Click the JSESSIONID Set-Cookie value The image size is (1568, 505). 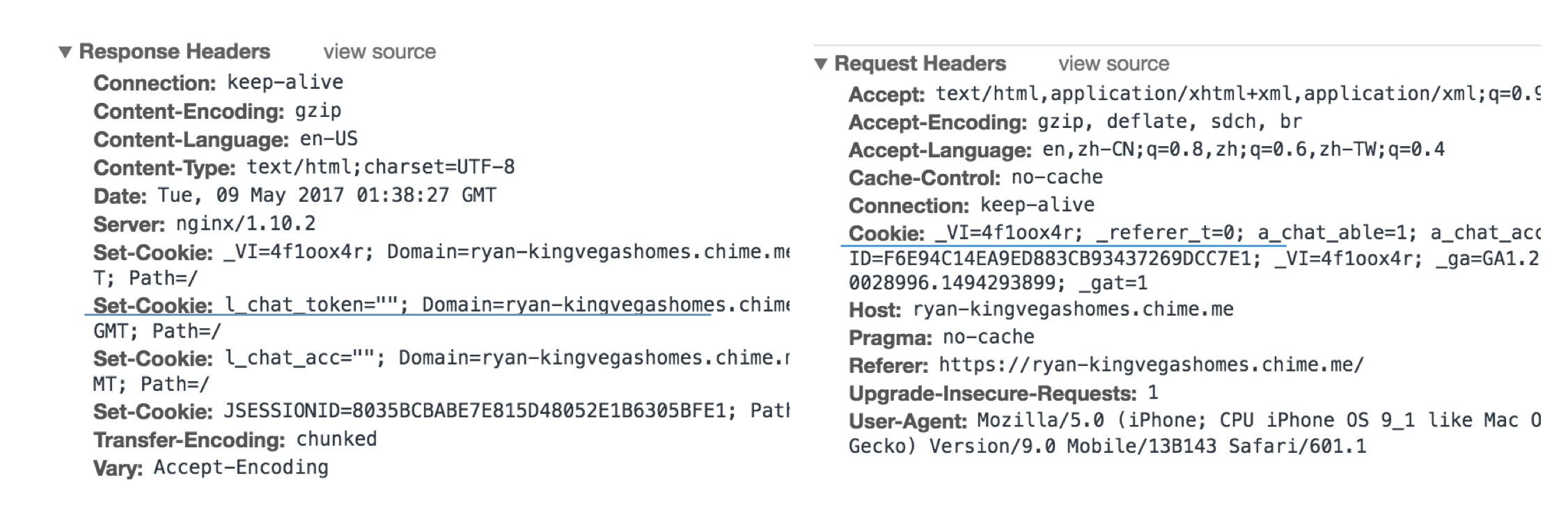[506, 411]
